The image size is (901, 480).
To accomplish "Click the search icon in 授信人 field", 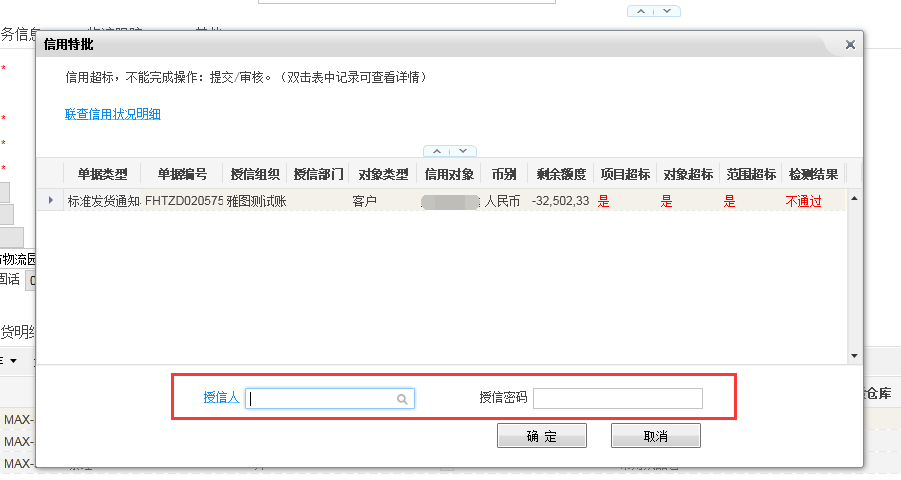I will click(x=402, y=399).
